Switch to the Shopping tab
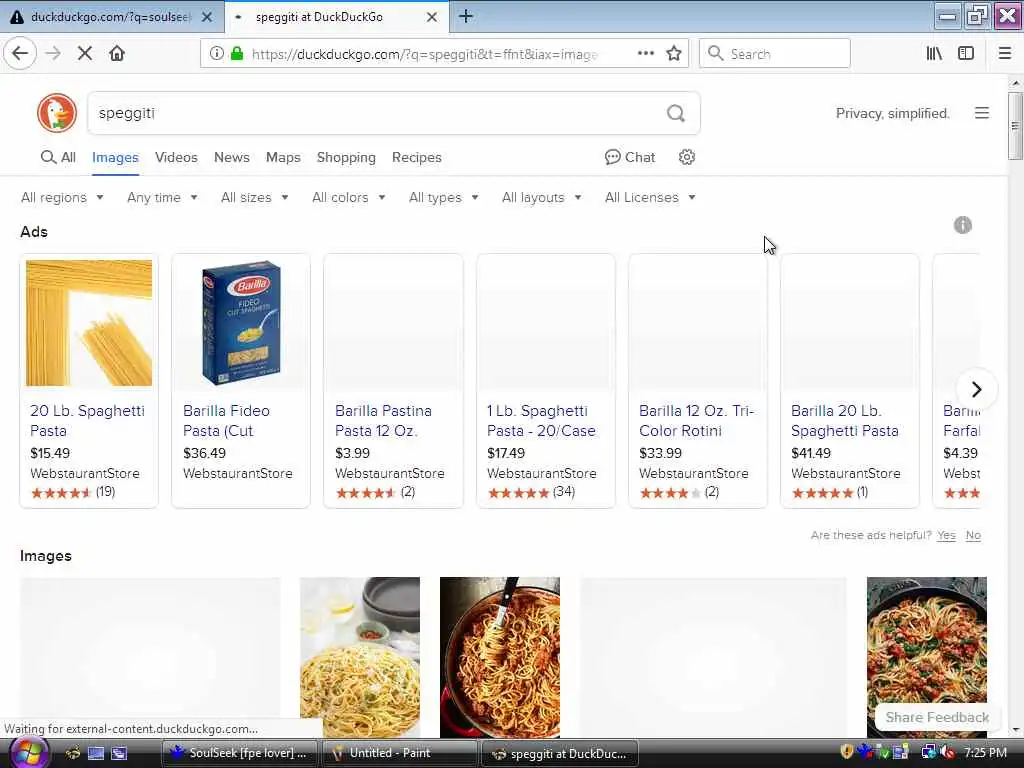This screenshot has height=768, width=1024. 346,157
